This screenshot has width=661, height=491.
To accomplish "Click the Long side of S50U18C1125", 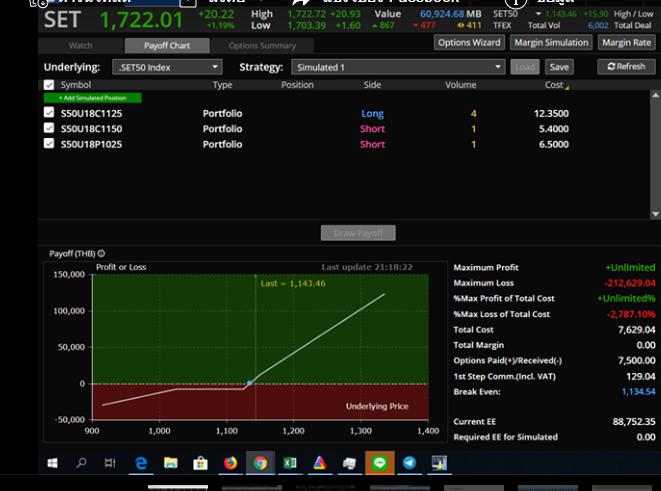I will click(x=372, y=113).
